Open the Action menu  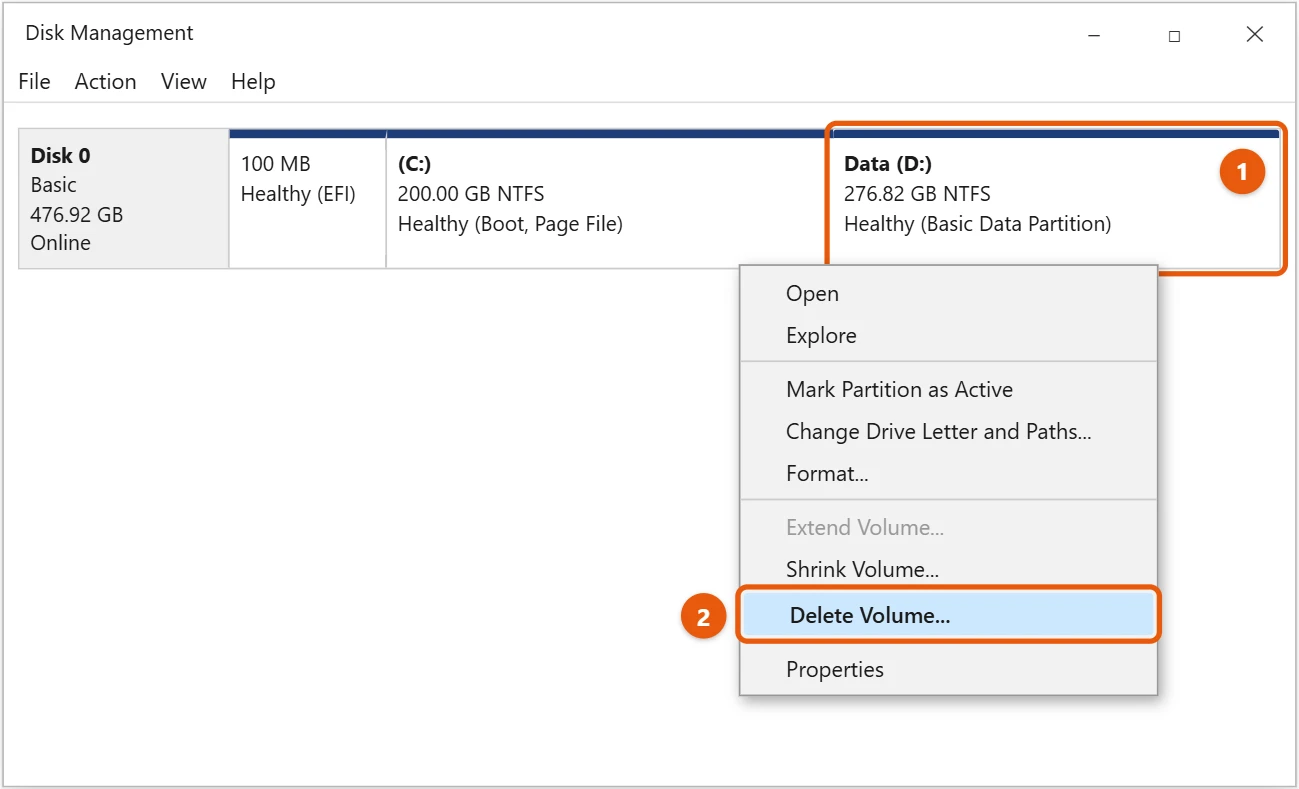point(105,82)
